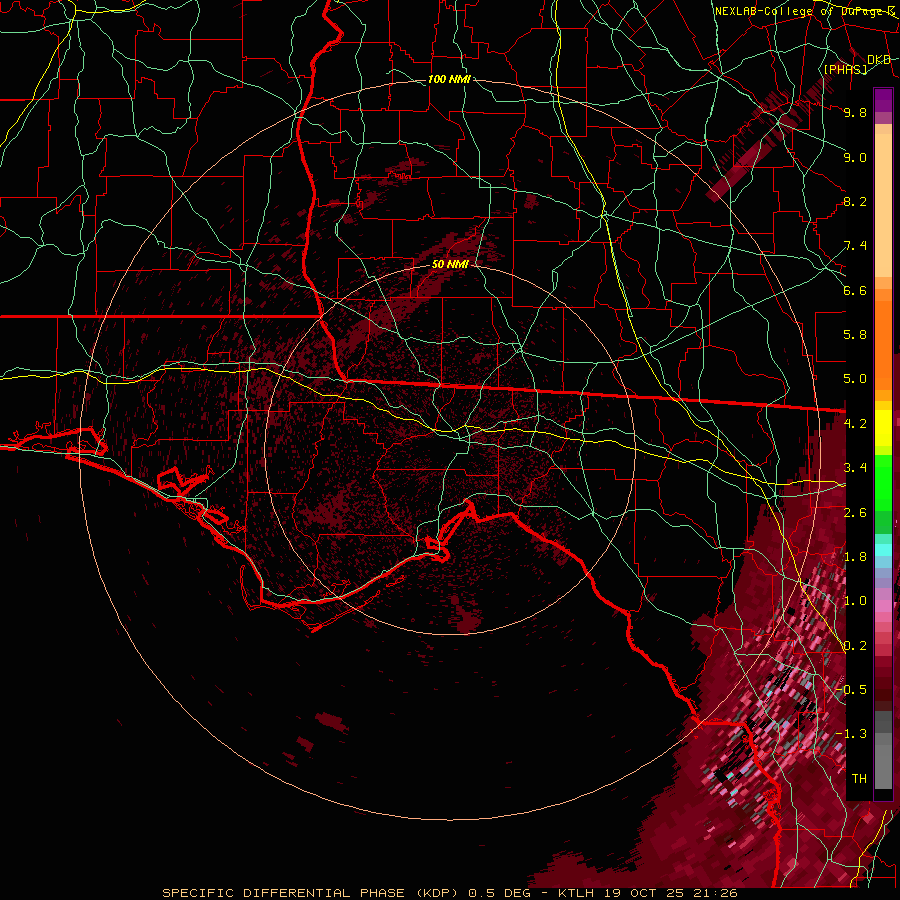Click the TH label on the legend
Image resolution: width=900 pixels, height=900 pixels.
pos(859,779)
